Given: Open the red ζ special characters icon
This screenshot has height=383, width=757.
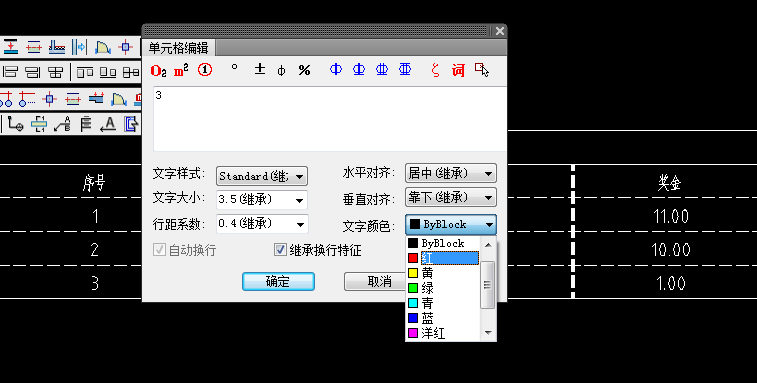Looking at the screenshot, I should 435,71.
